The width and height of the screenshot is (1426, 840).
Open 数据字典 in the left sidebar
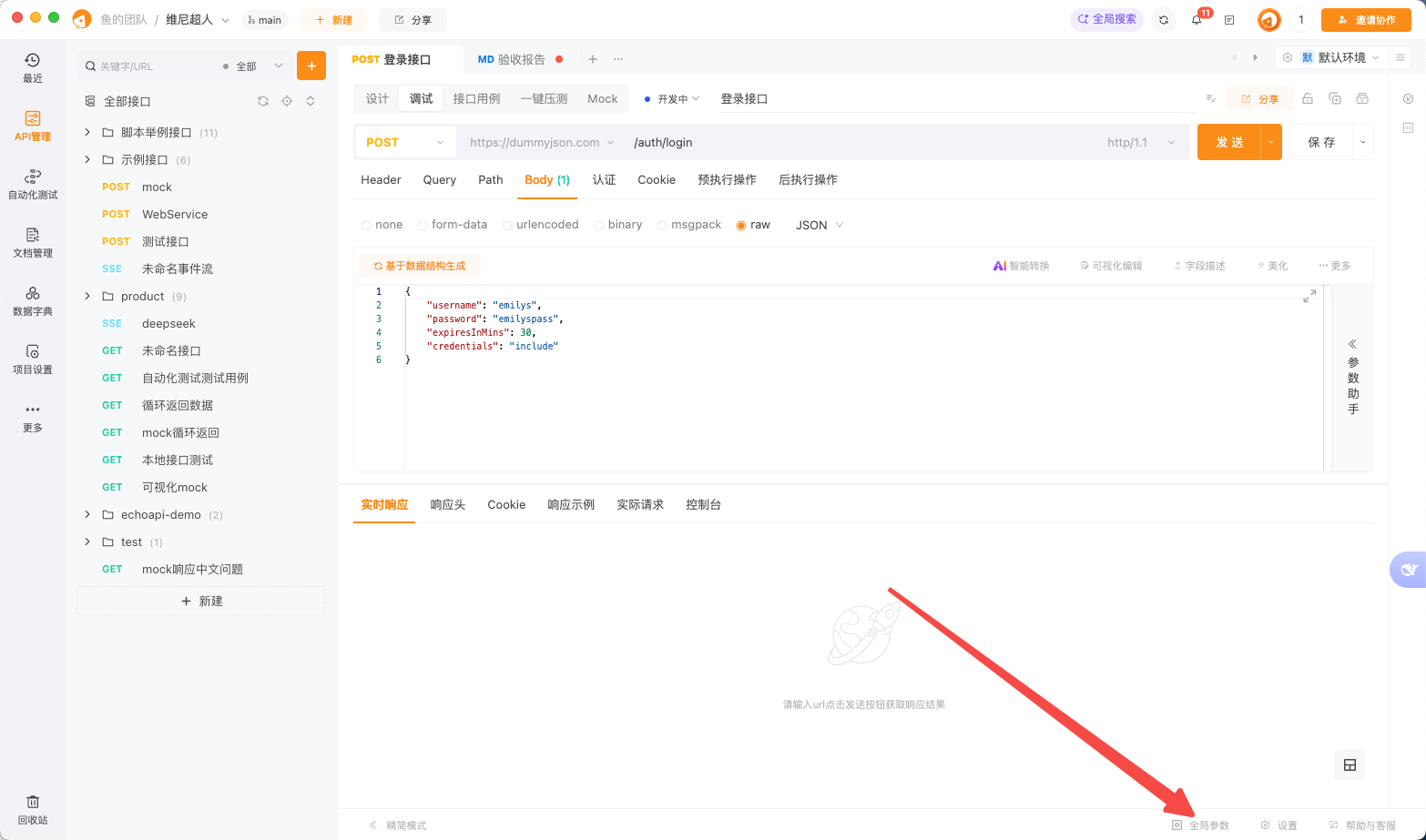tap(33, 301)
